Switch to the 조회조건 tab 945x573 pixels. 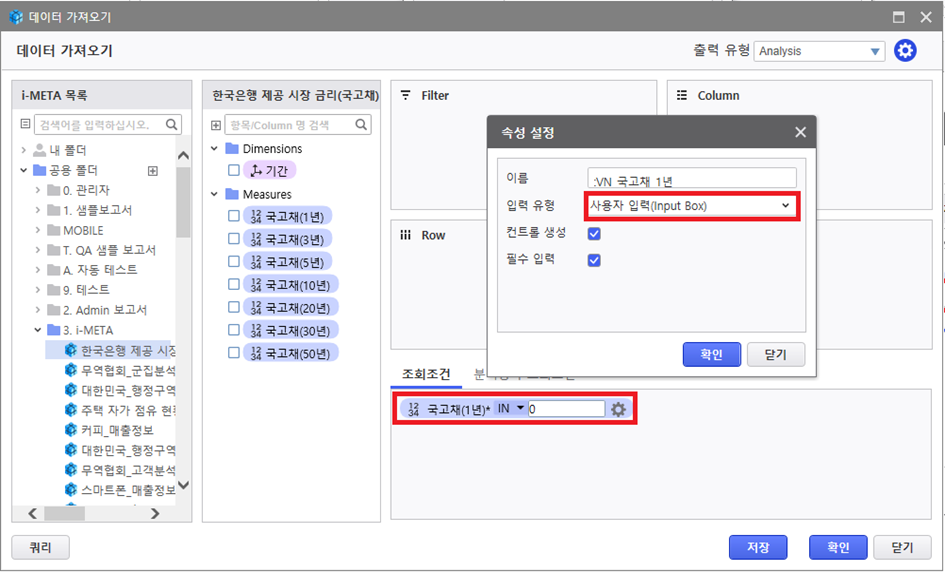[426, 374]
